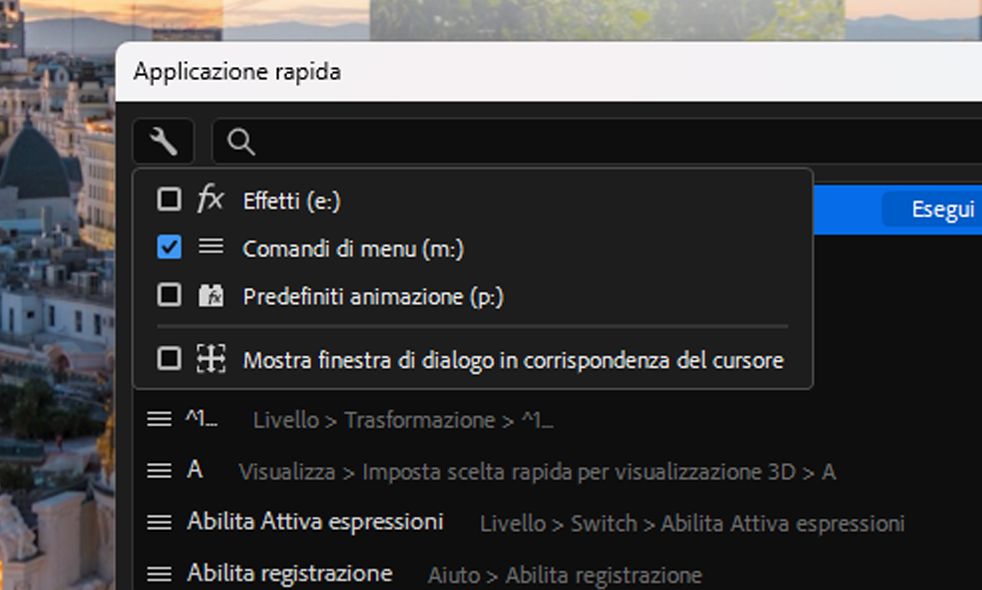Choose the Abilita registrazione command
The width and height of the screenshot is (982, 590).
289,574
